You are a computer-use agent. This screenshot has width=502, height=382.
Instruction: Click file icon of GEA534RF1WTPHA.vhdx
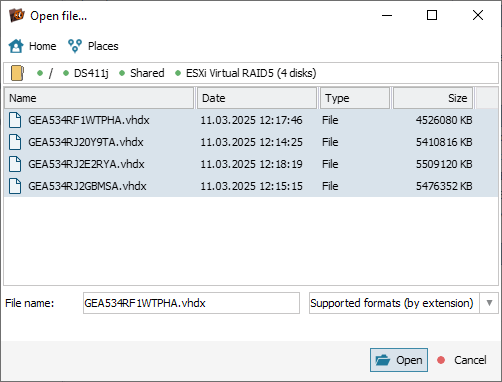15,120
